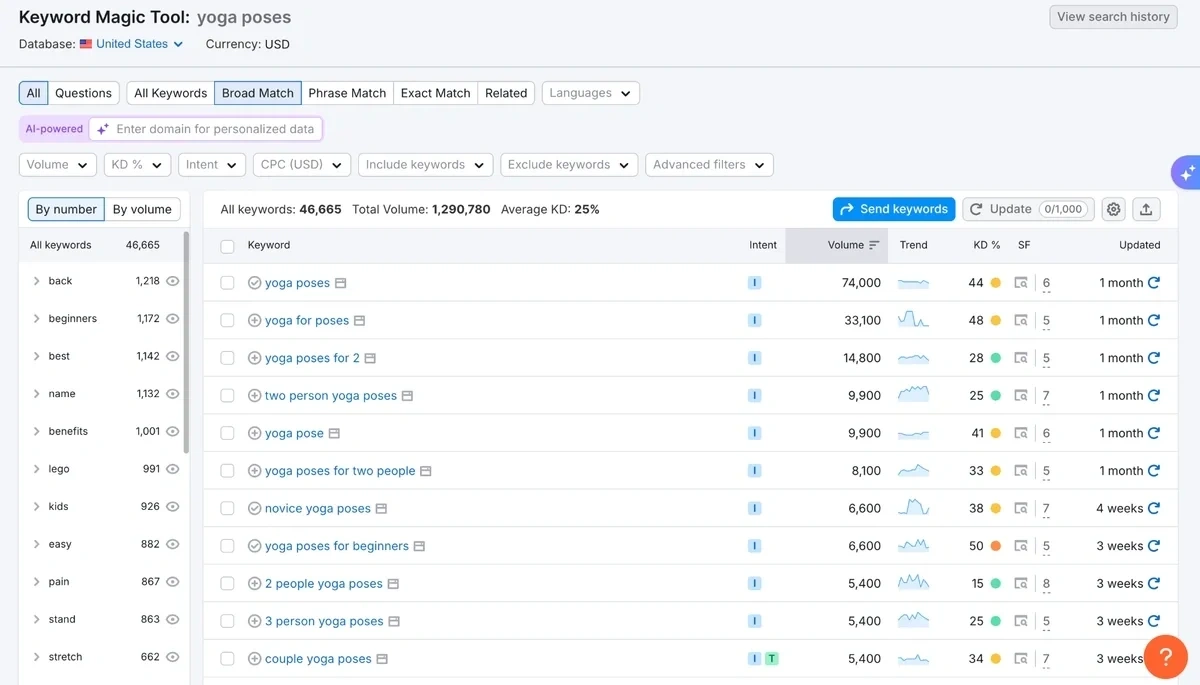
Task: Open the Volume filter dropdown
Action: pyautogui.click(x=57, y=164)
